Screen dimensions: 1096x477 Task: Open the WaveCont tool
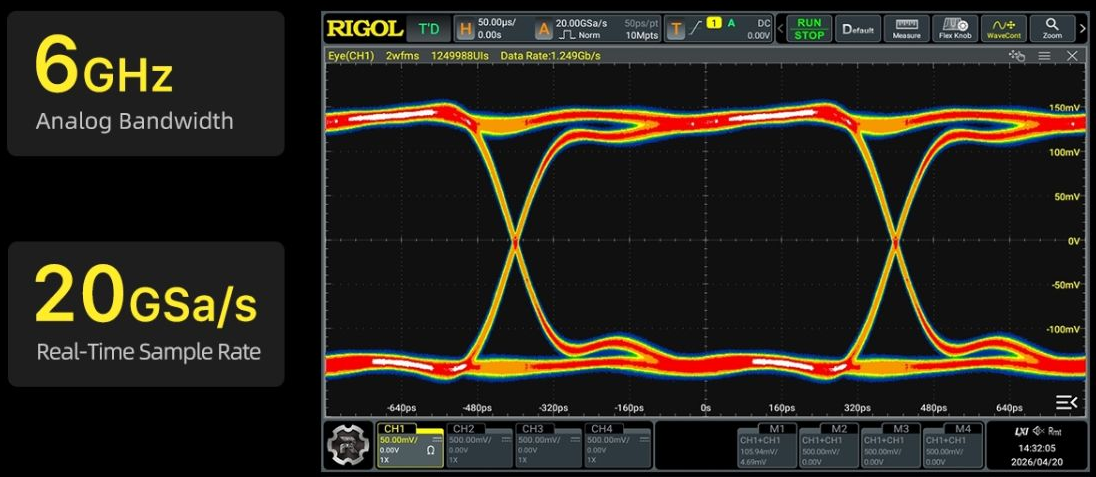(1004, 29)
